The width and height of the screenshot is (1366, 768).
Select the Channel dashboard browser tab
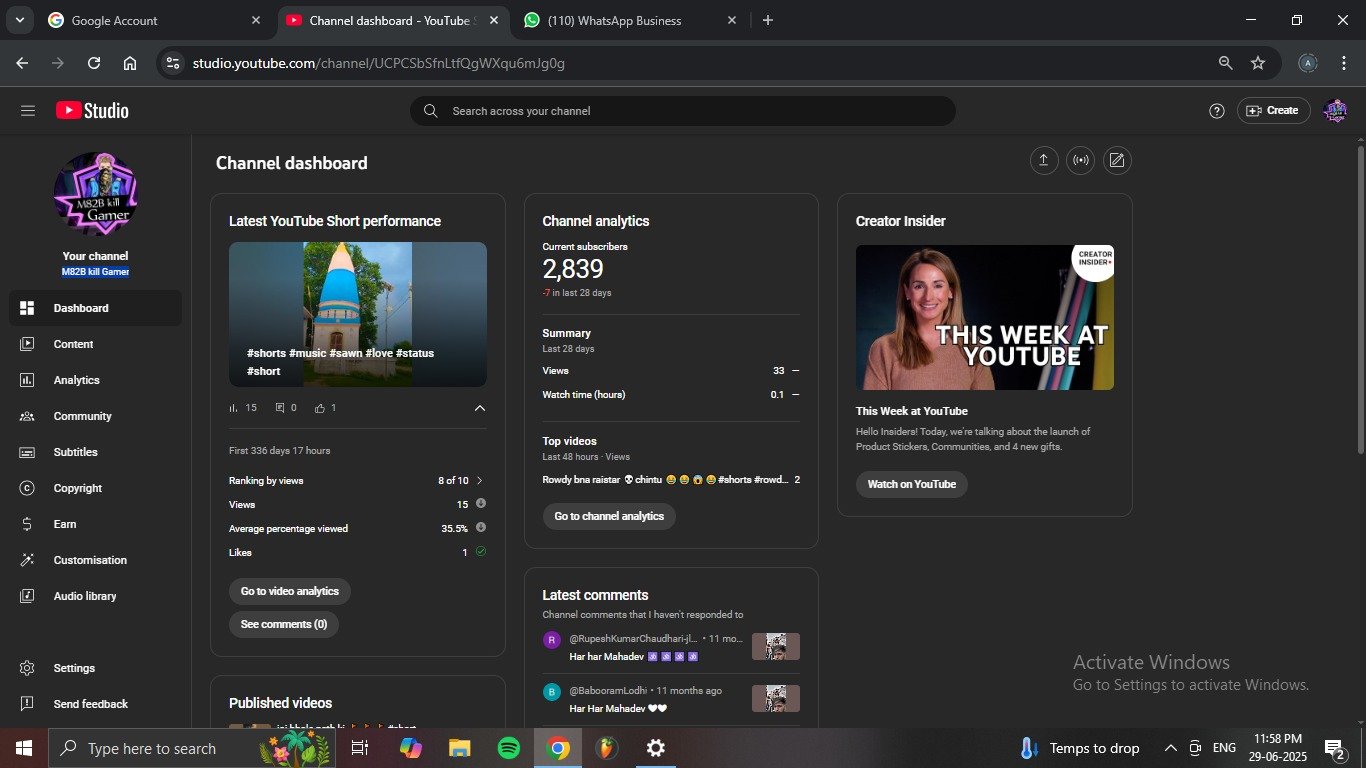392,20
